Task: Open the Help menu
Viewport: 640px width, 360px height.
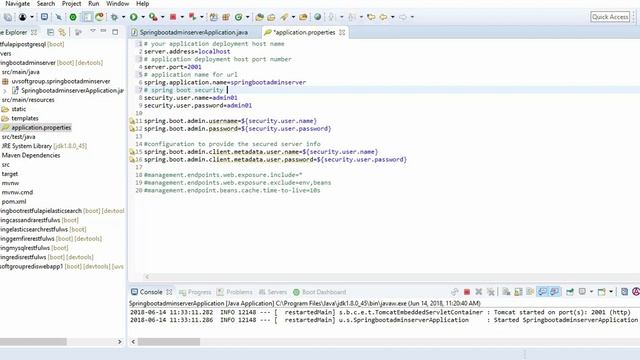Action: pyautogui.click(x=142, y=4)
